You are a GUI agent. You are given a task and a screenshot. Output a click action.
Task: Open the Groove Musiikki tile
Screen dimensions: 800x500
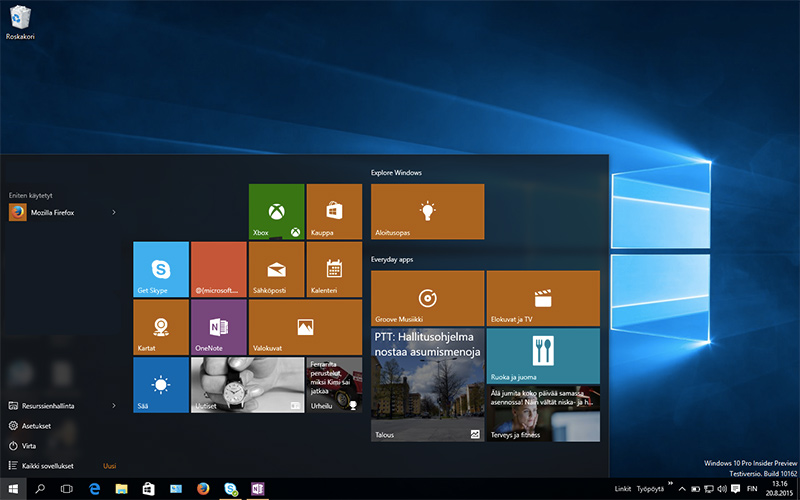pos(427,297)
